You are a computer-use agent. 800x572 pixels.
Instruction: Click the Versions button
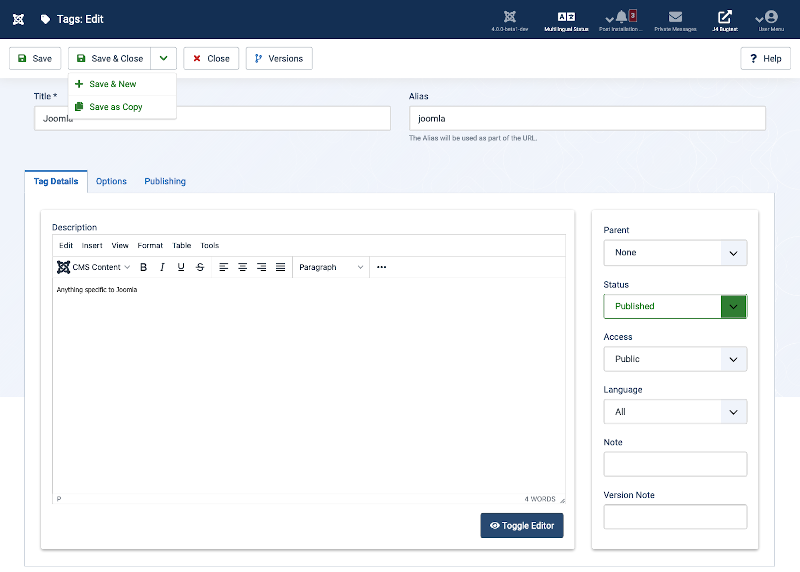(x=279, y=59)
